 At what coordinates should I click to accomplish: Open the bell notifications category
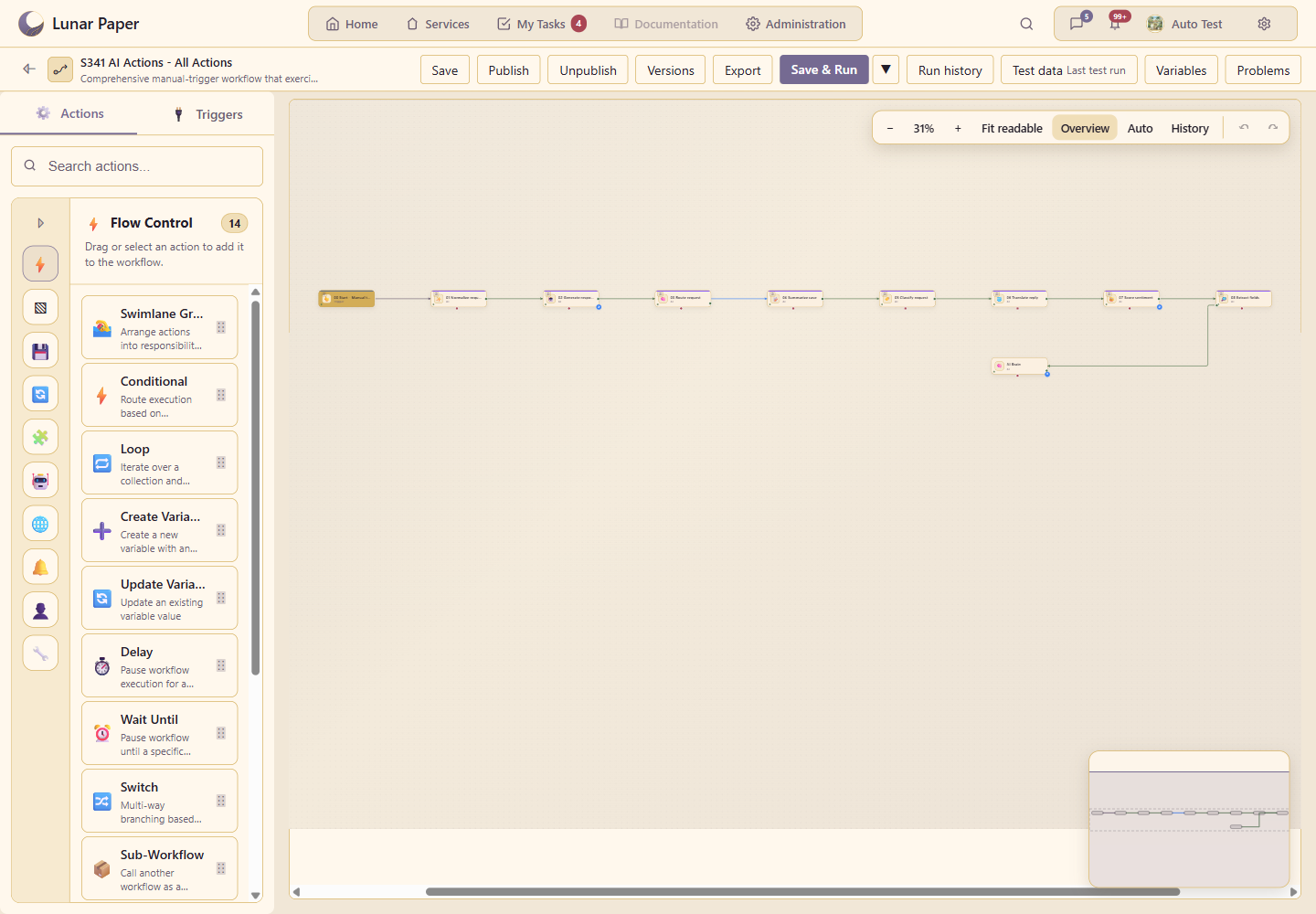coord(40,567)
